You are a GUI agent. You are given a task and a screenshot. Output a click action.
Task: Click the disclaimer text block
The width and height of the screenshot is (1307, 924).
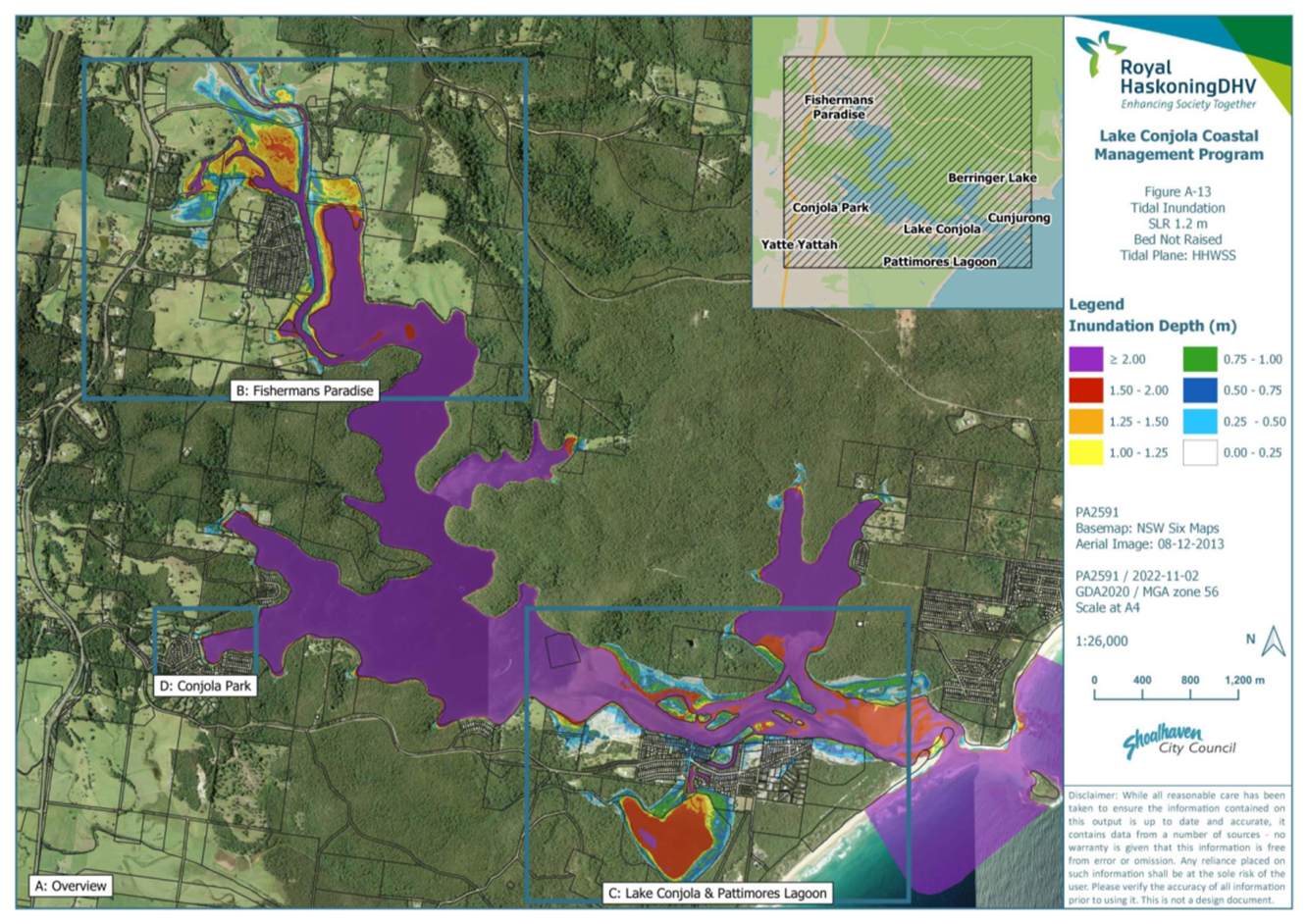(1176, 847)
